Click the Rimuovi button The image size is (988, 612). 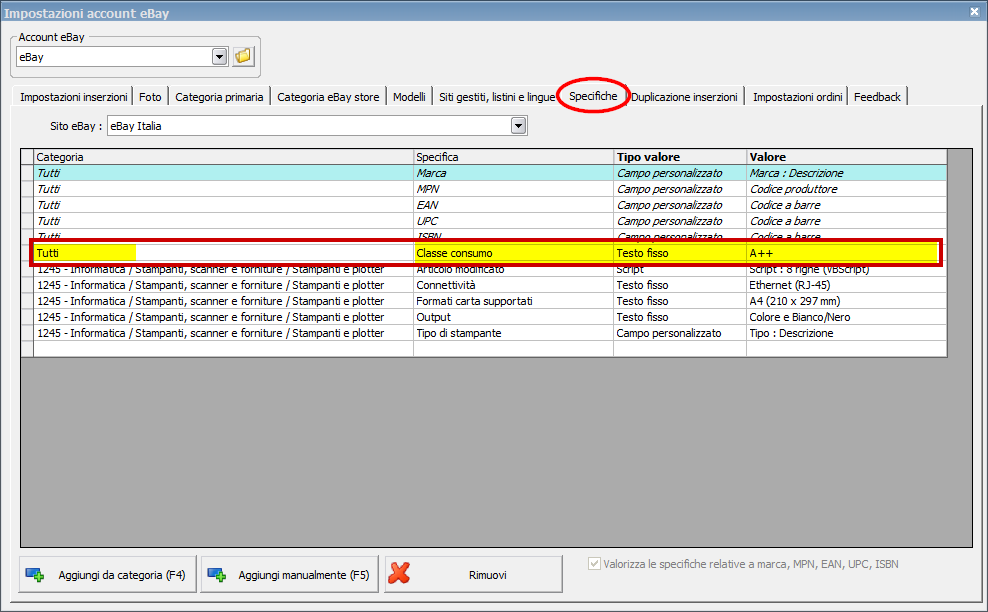click(x=473, y=574)
